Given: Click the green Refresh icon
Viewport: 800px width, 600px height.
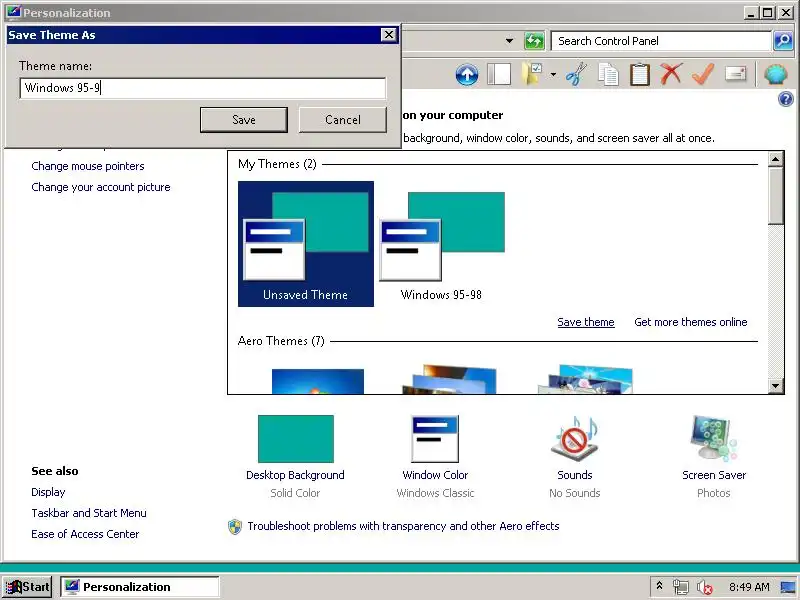Looking at the screenshot, I should click(534, 41).
